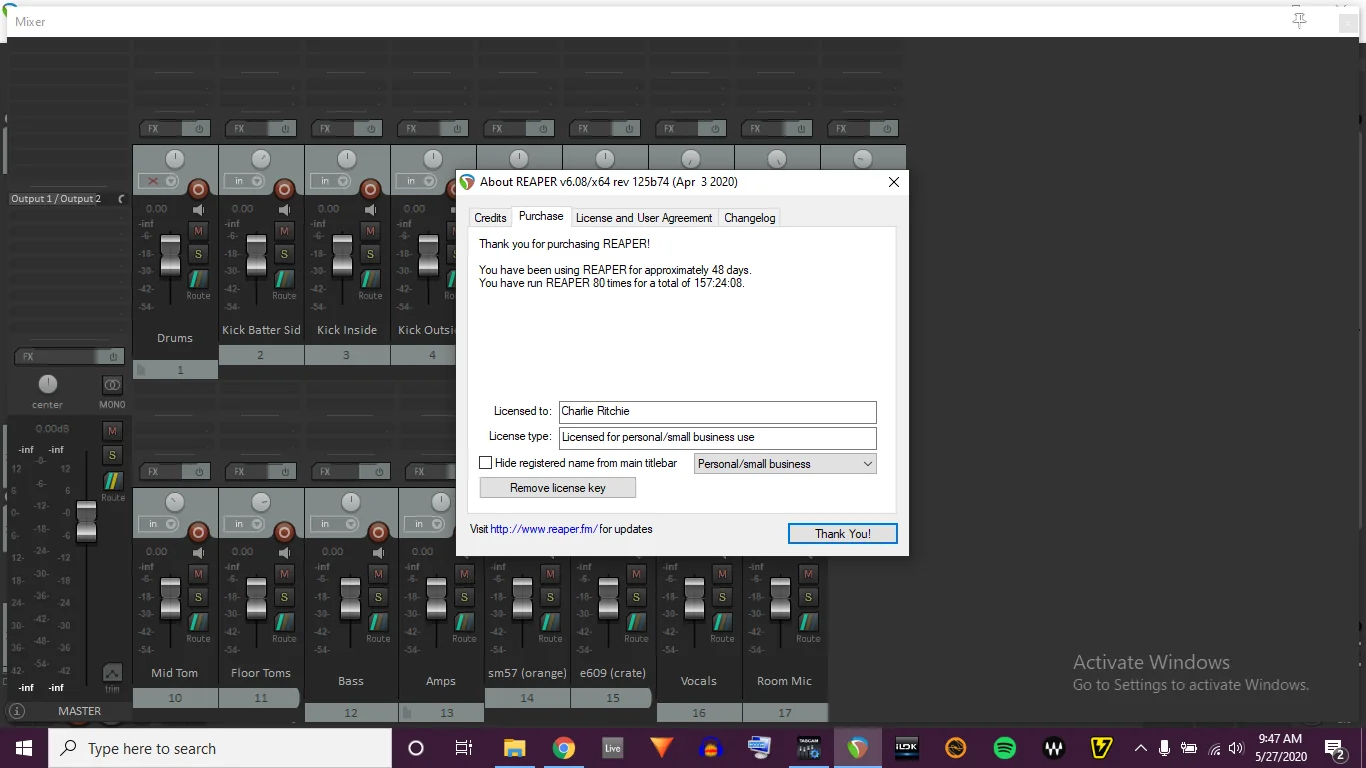Mute the Mid Tom track
1366x768 pixels.
[198, 575]
